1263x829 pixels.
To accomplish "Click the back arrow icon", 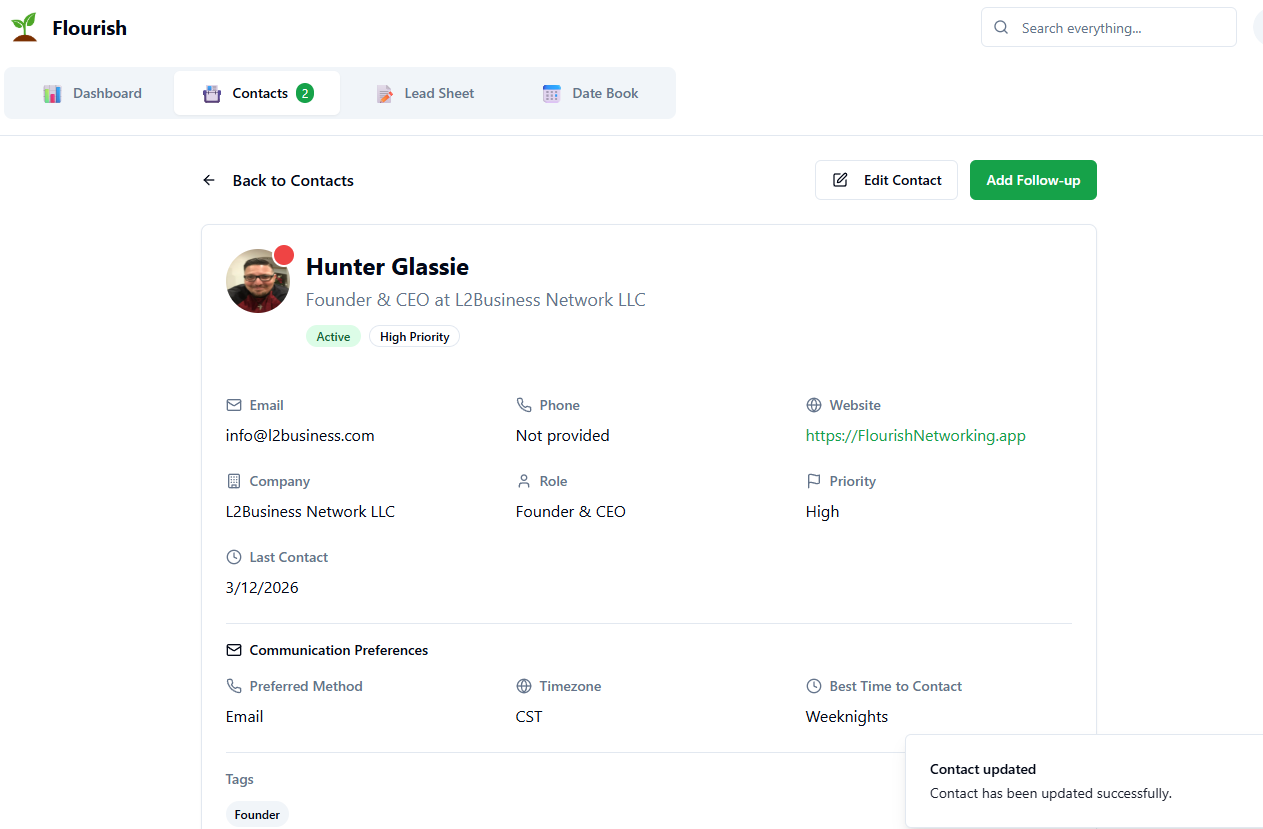I will coord(209,180).
